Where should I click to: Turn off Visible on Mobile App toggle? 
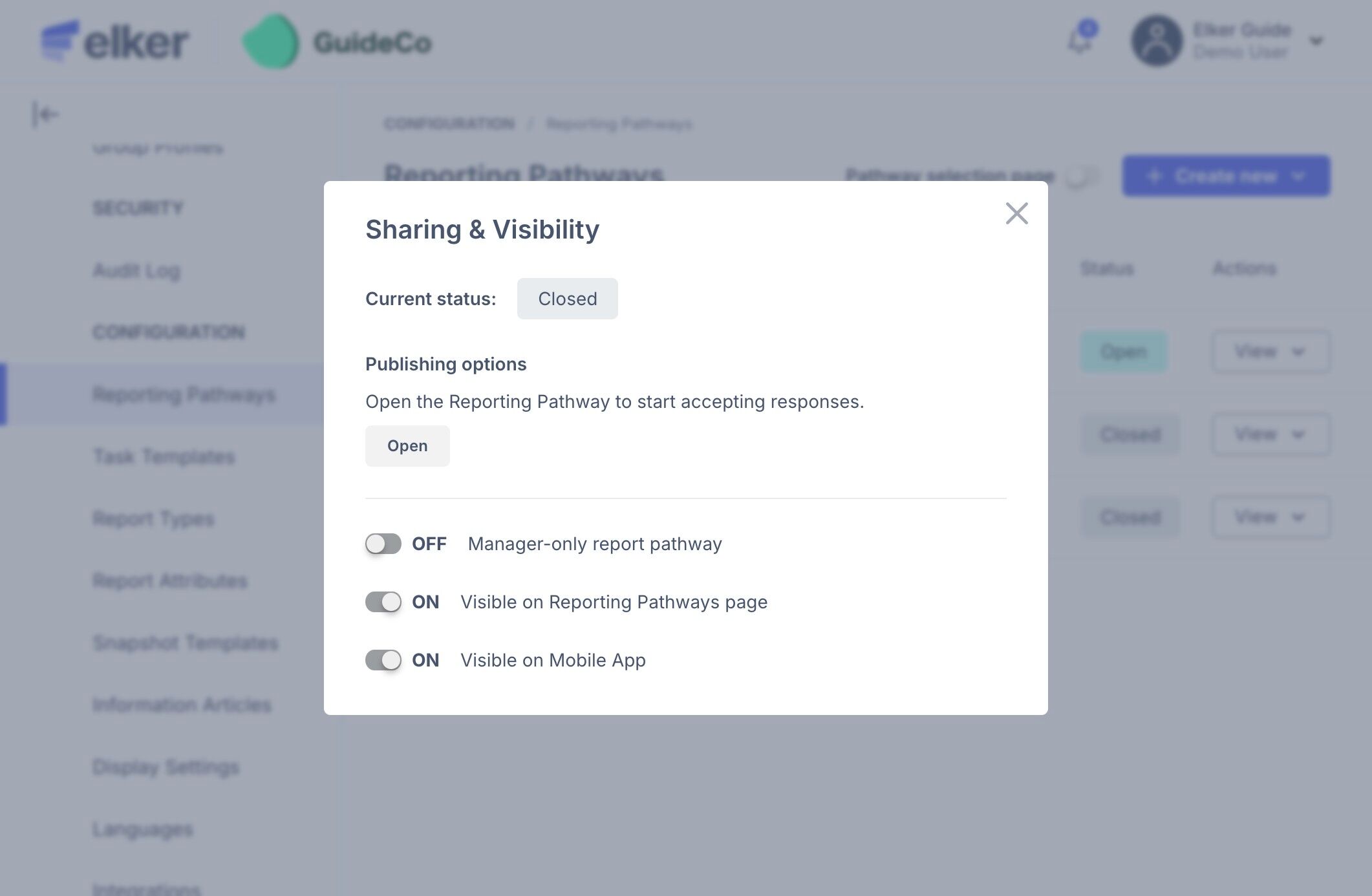[383, 660]
